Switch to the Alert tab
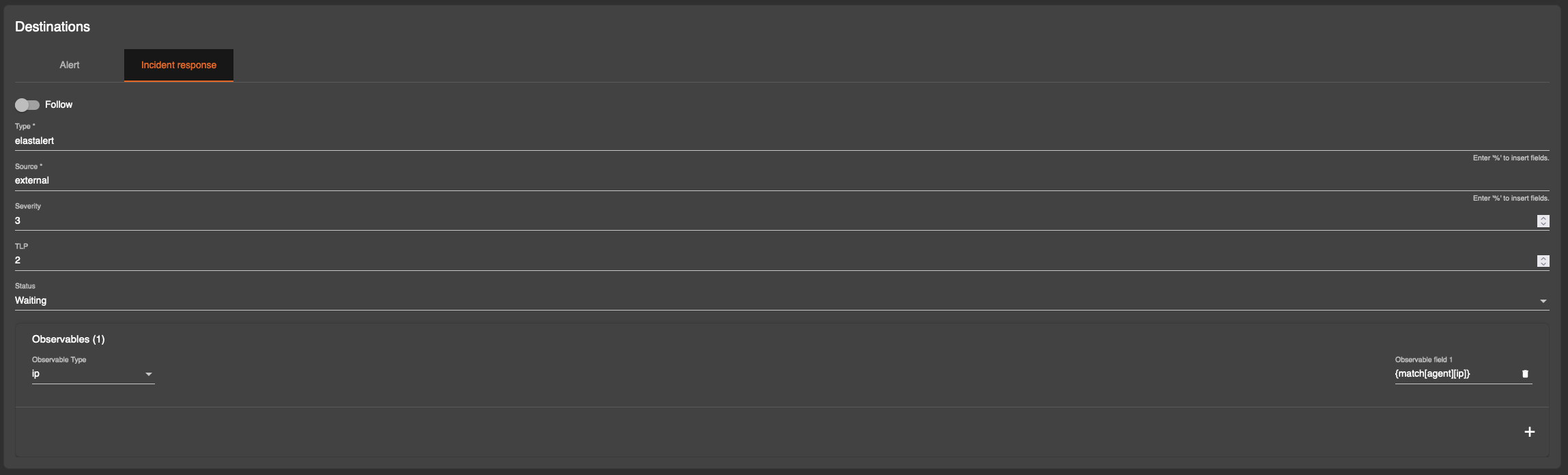The image size is (1568, 475). coord(69,65)
